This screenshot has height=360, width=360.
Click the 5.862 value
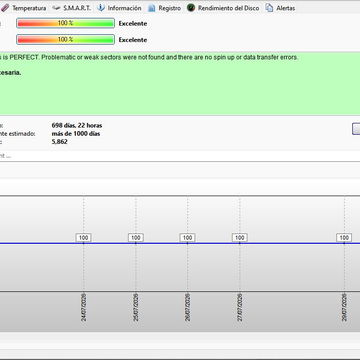click(60, 142)
